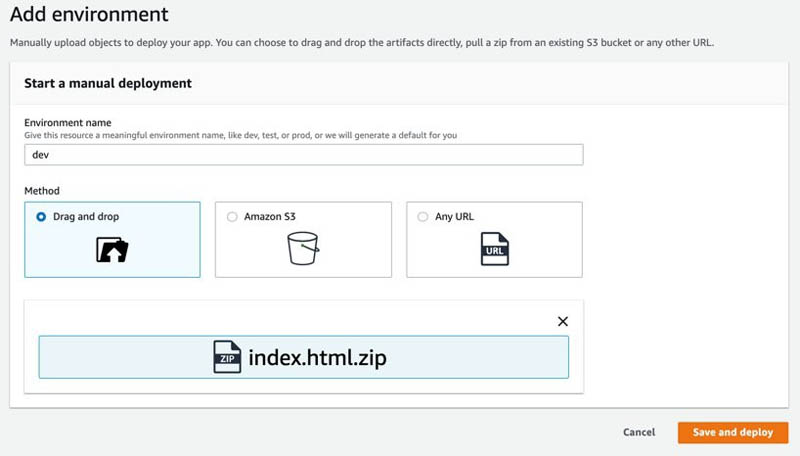The image size is (800, 456).
Task: Click the Method label
Action: tap(42, 191)
